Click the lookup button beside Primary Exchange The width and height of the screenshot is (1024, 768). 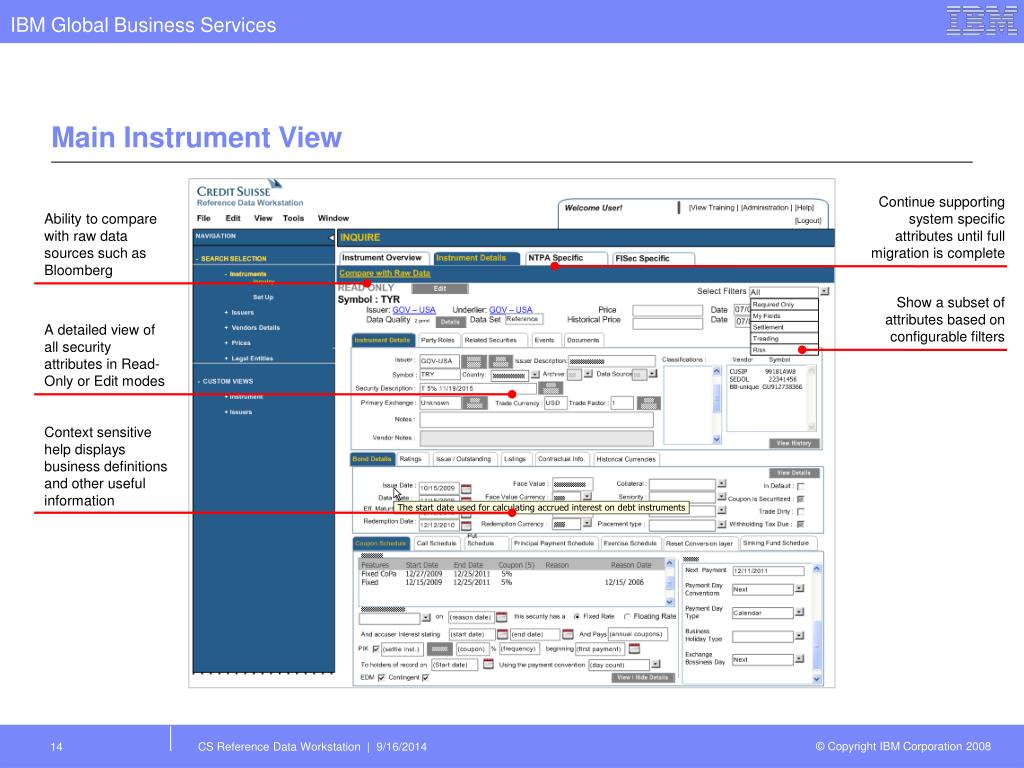pos(474,403)
